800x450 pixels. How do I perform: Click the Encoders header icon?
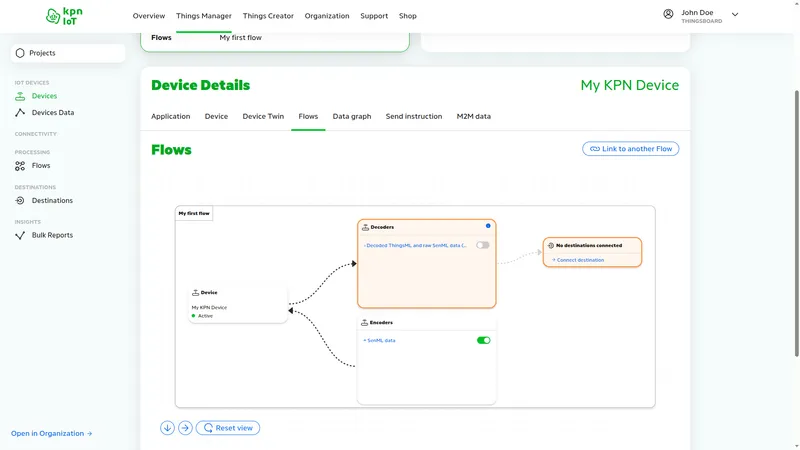tap(364, 322)
